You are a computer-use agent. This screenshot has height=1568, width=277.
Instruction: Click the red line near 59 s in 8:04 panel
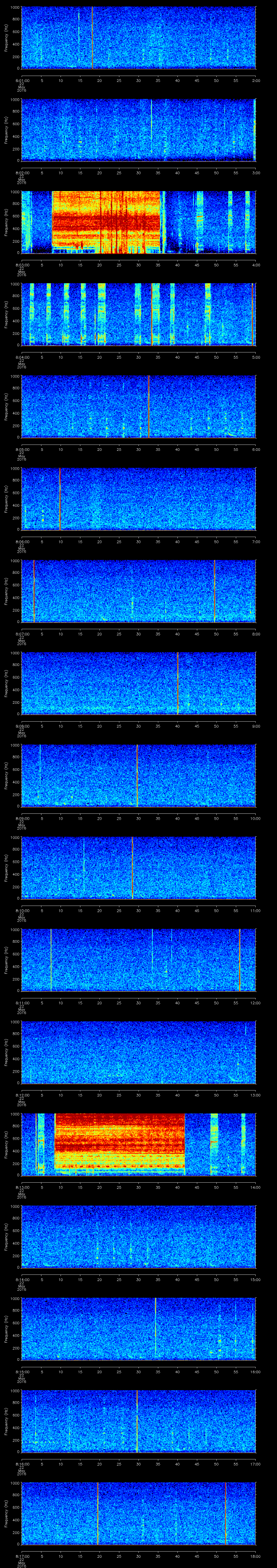point(252,314)
